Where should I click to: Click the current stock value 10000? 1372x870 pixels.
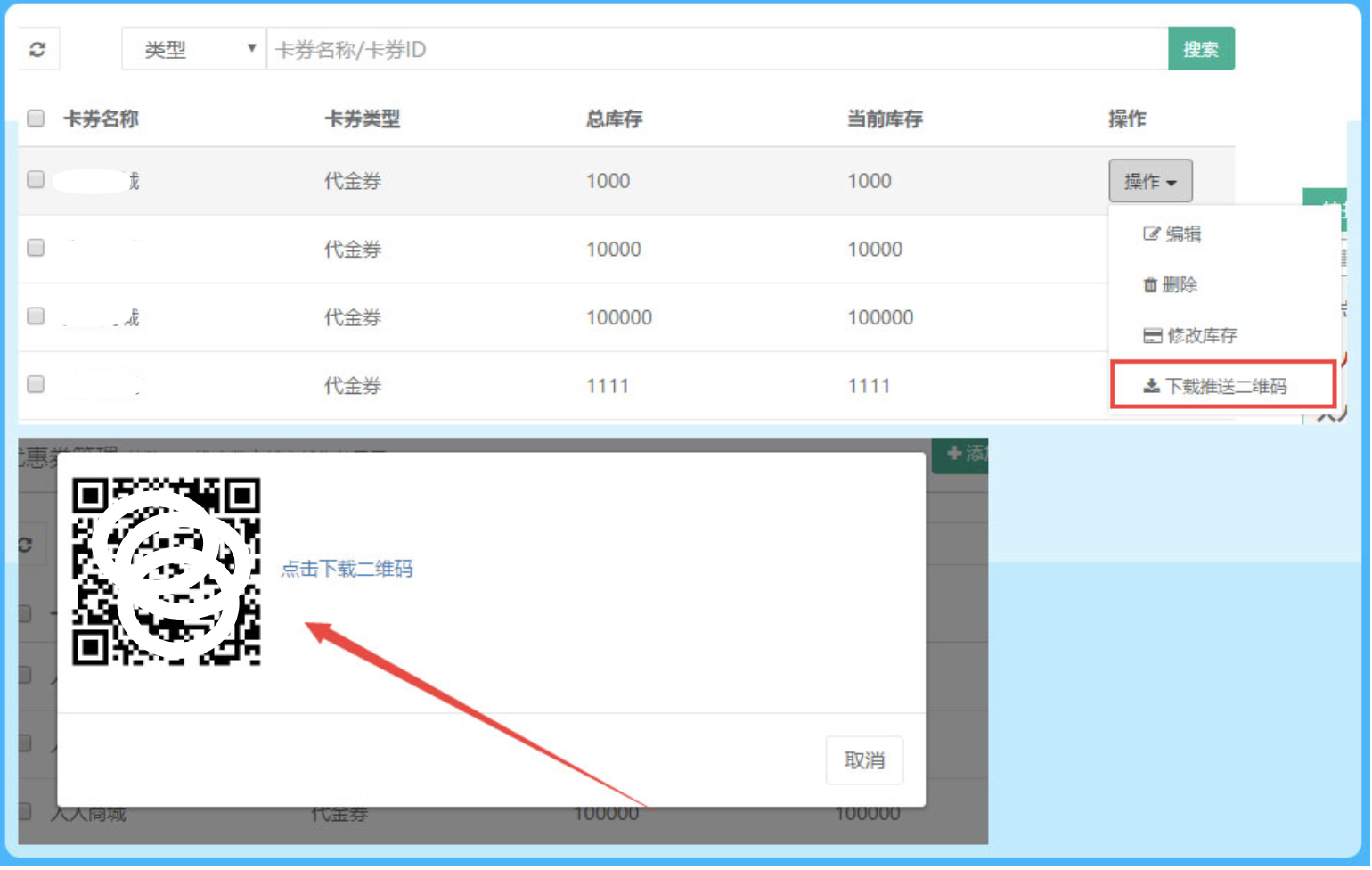[x=877, y=250]
